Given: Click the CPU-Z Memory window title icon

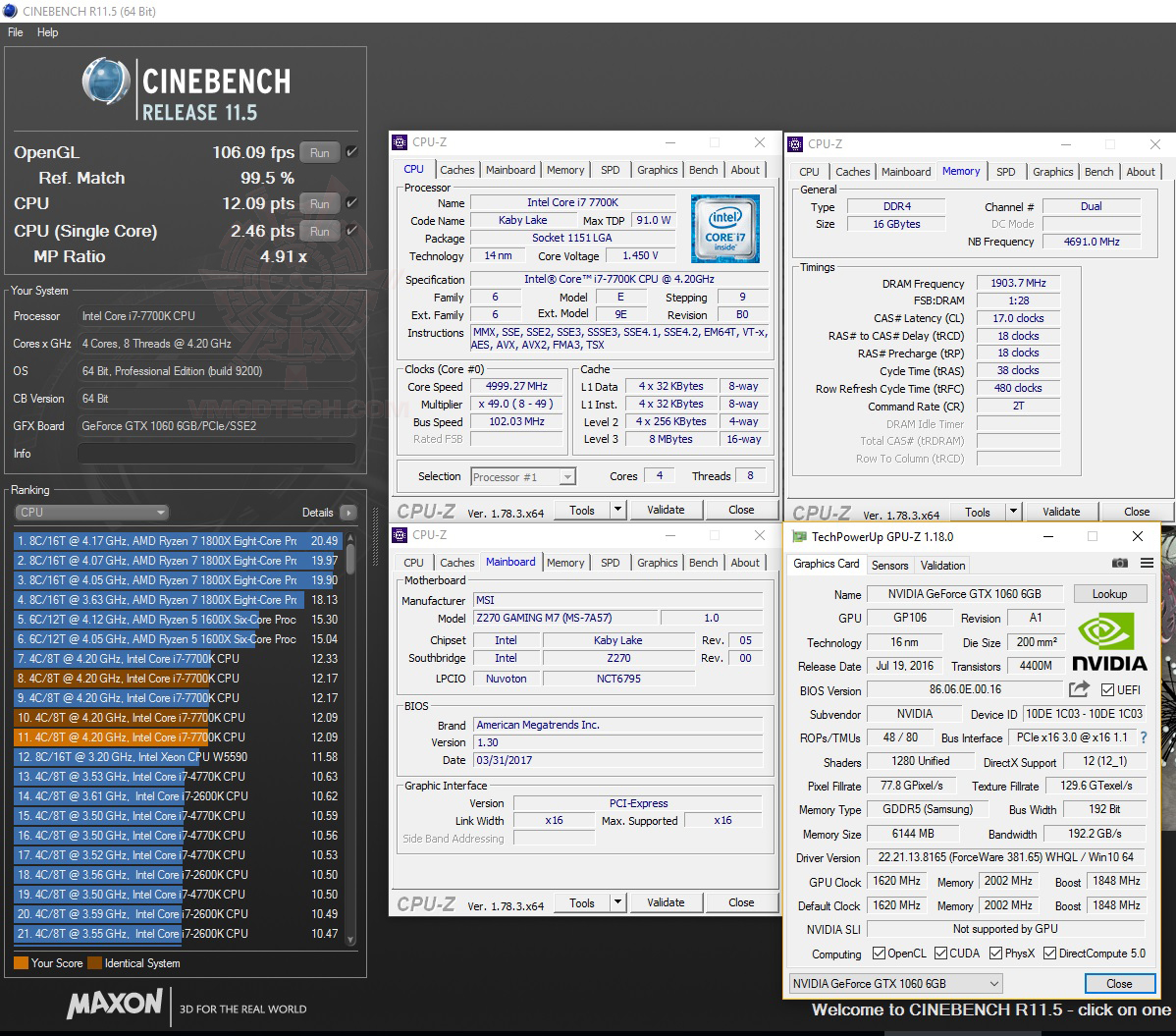Looking at the screenshot, I should pos(796,144).
